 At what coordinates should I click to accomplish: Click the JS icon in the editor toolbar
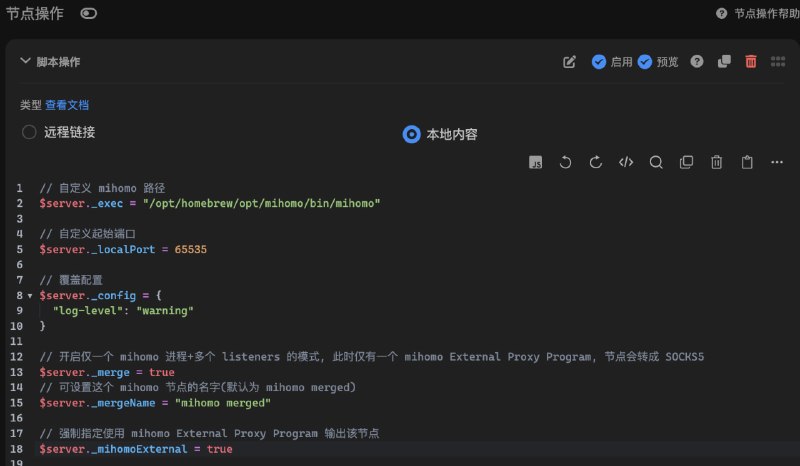pyautogui.click(x=535, y=163)
